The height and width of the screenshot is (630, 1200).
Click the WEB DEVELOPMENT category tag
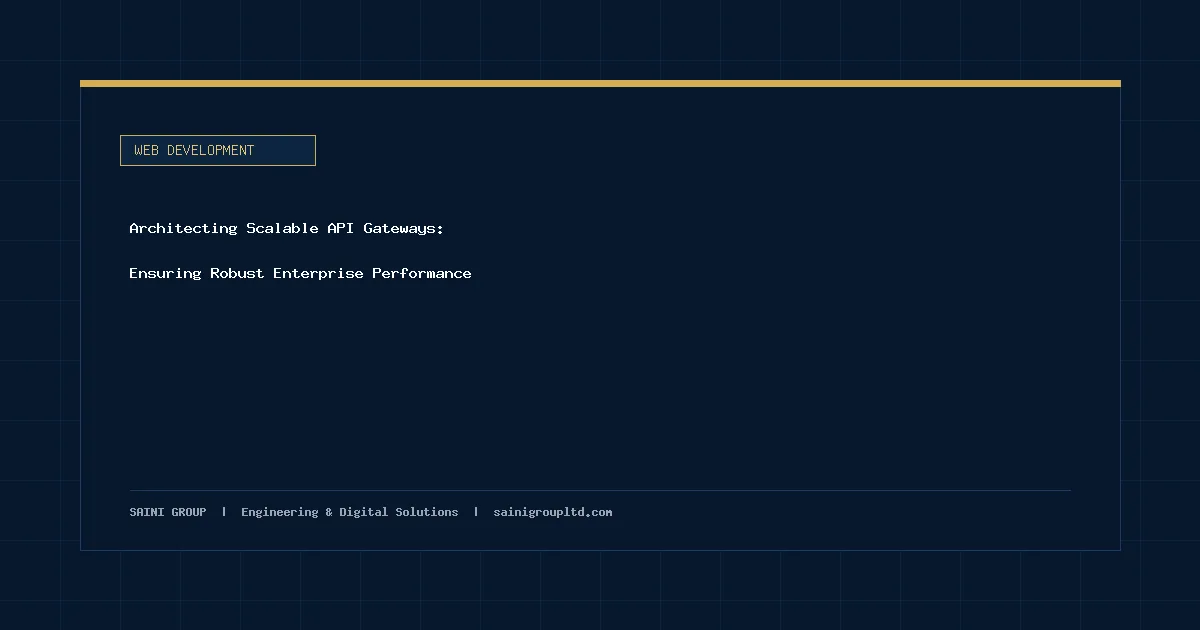coord(218,150)
